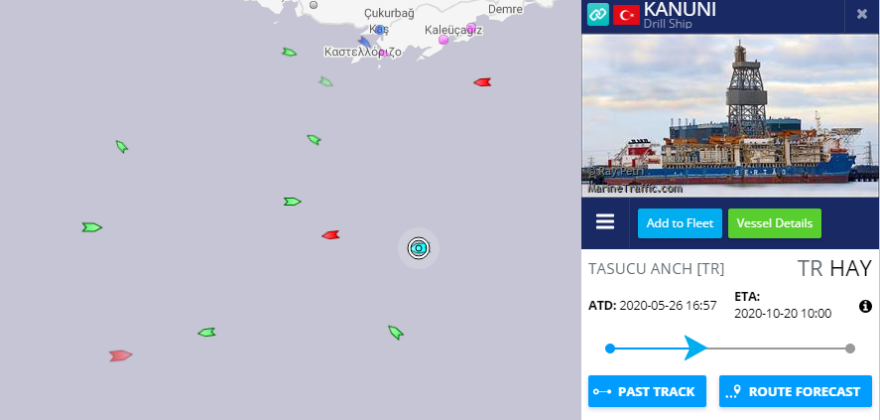The image size is (880, 420).
Task: Show the vessel's Past Track
Action: pos(647,391)
